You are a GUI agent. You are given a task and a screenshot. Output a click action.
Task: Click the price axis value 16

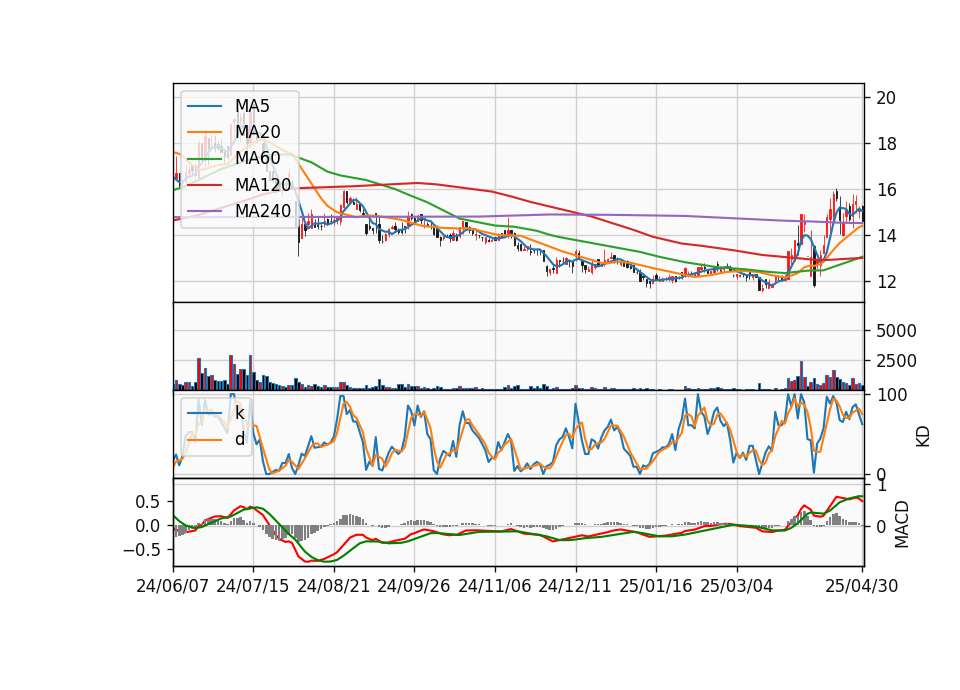(x=886, y=190)
